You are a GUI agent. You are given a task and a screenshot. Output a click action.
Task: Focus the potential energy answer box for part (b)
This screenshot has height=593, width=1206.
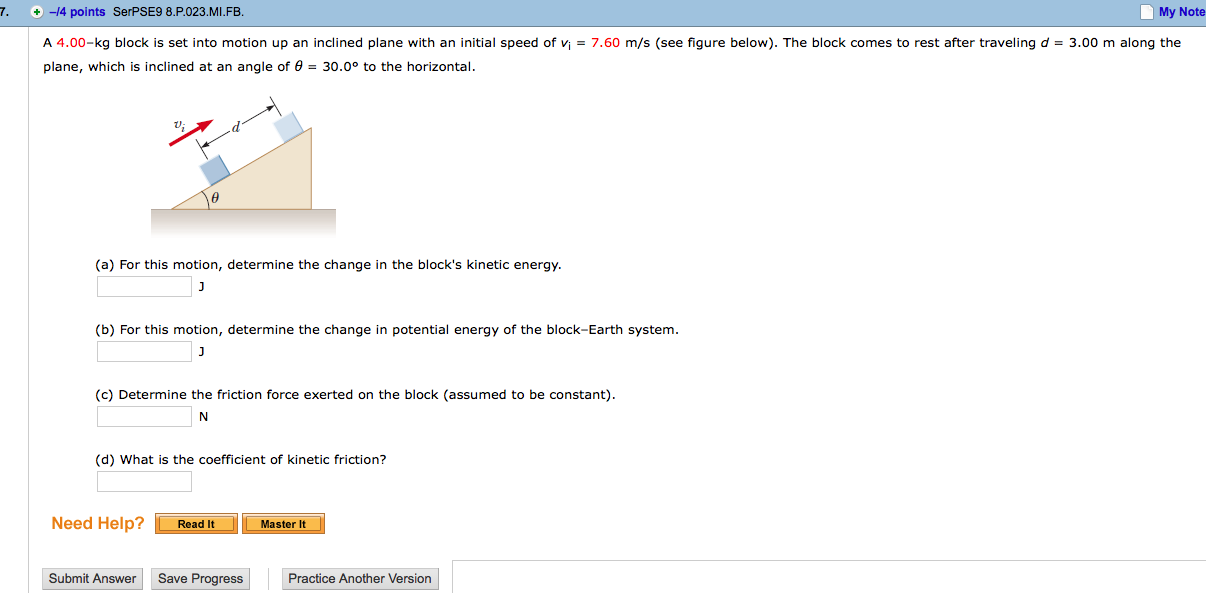pos(144,352)
